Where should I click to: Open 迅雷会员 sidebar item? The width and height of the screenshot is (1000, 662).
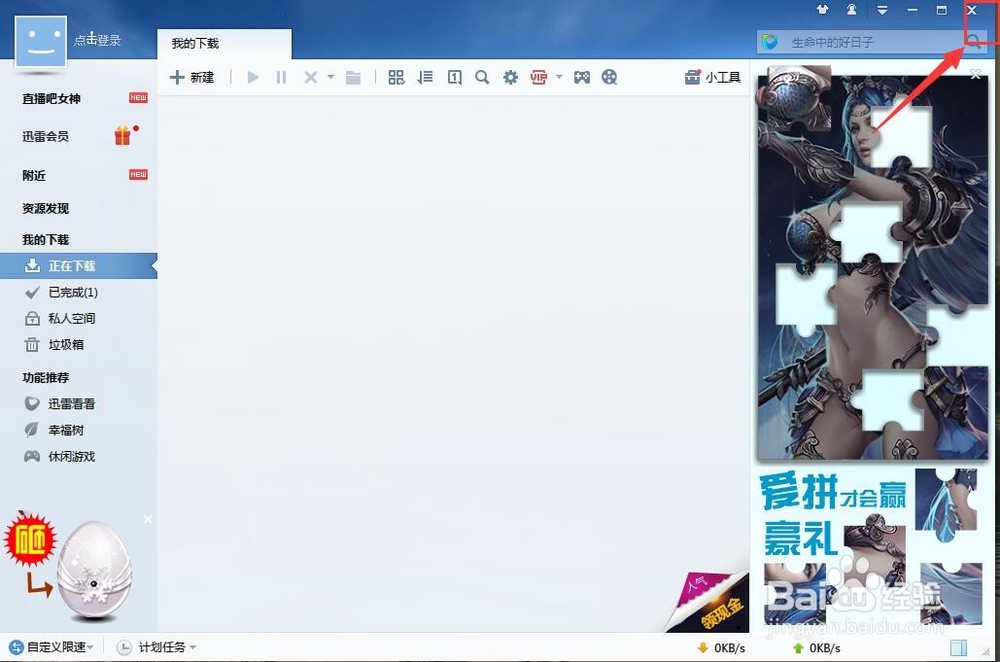pos(45,136)
